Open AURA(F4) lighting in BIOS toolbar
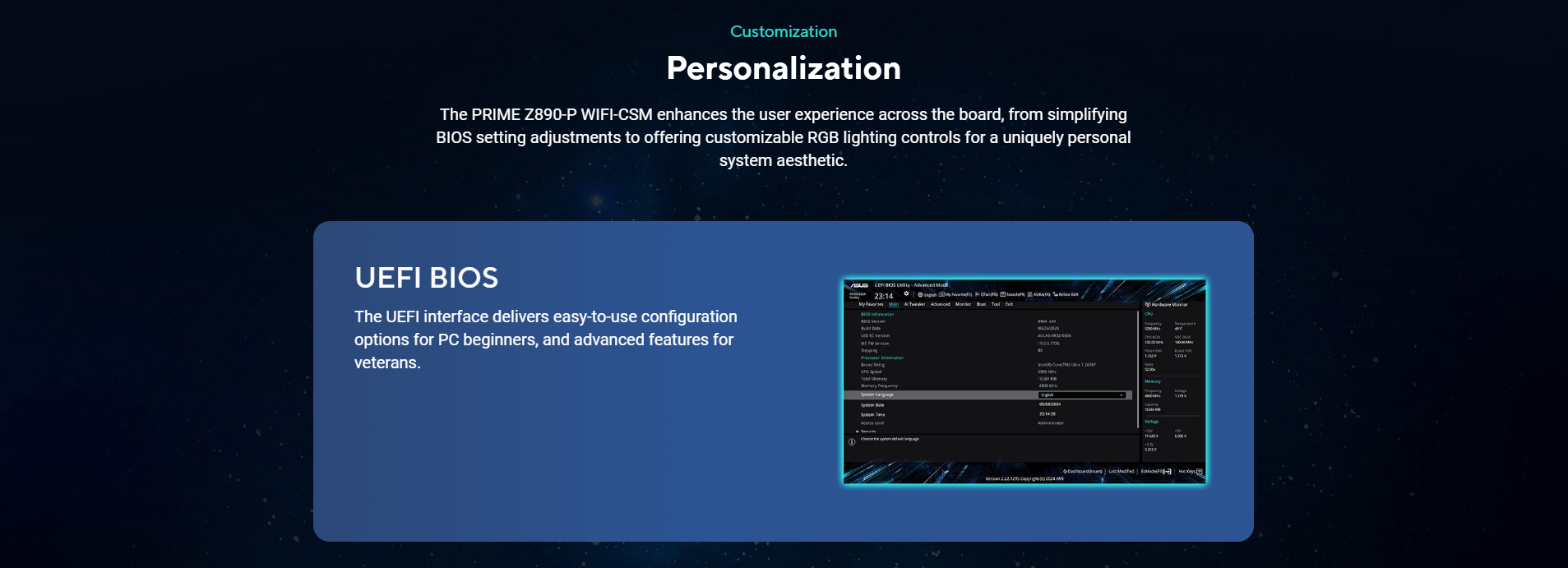This screenshot has width=1568, height=568. pos(1038,294)
